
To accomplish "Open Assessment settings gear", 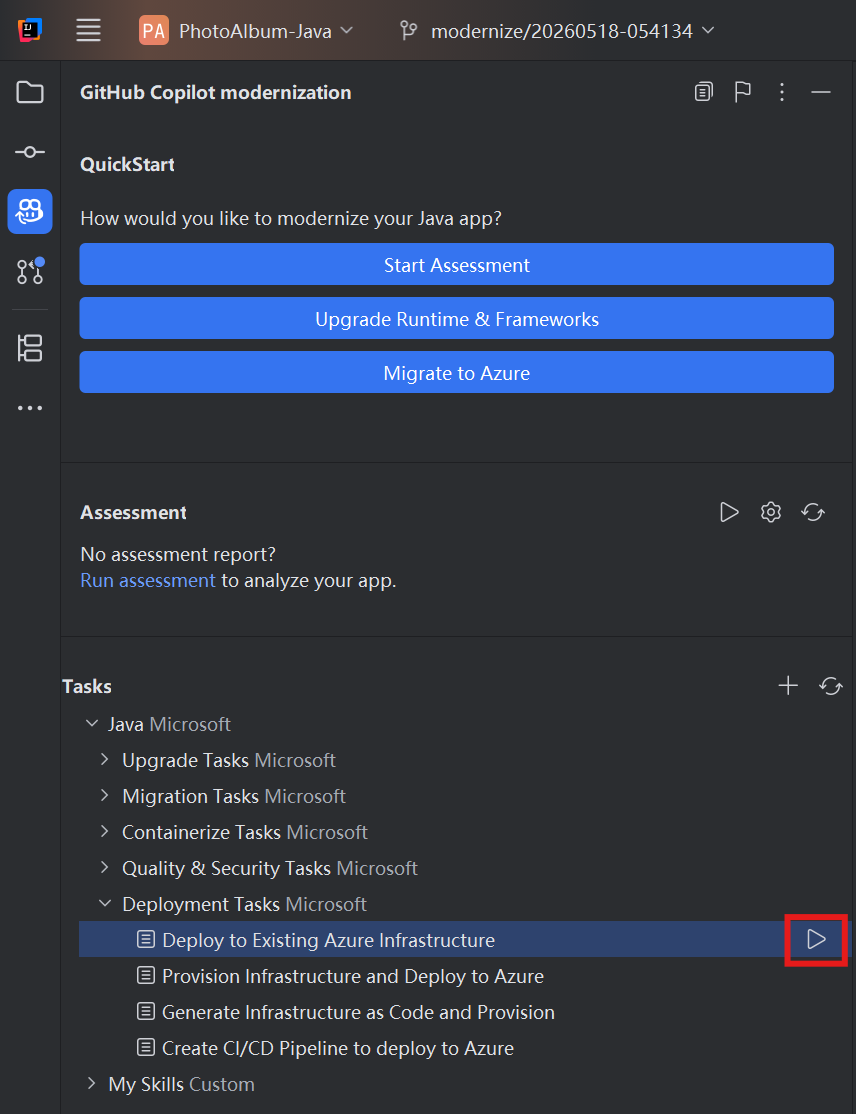I will coord(771,512).
